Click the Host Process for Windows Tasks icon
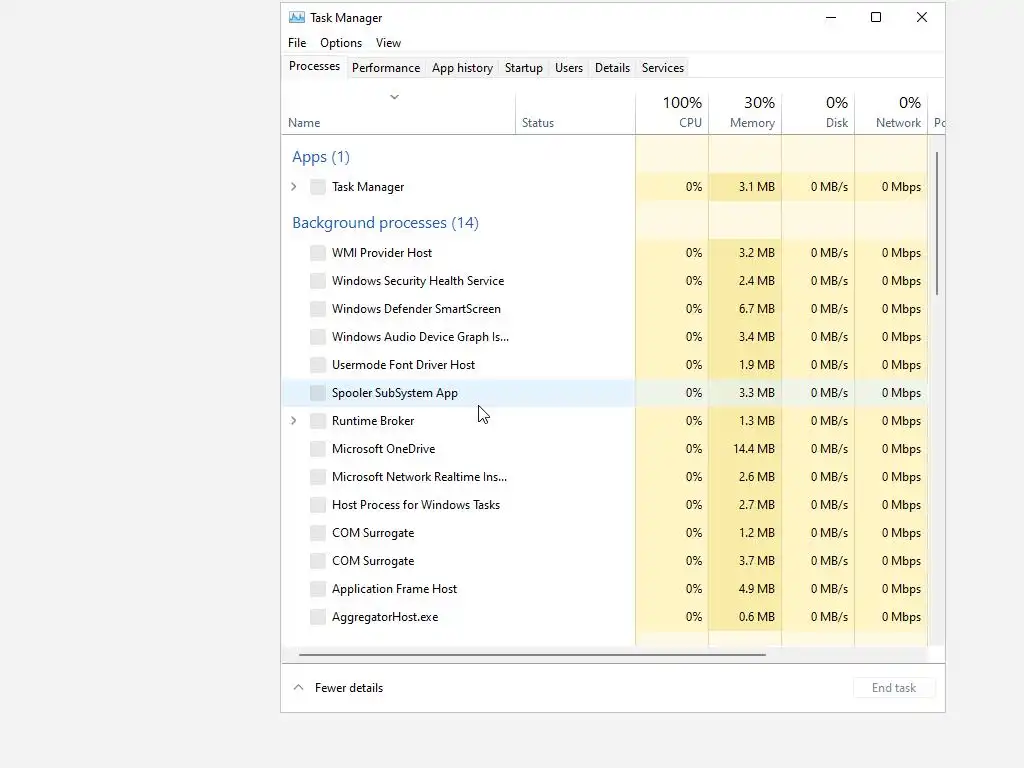The image size is (1024, 768). tap(318, 505)
